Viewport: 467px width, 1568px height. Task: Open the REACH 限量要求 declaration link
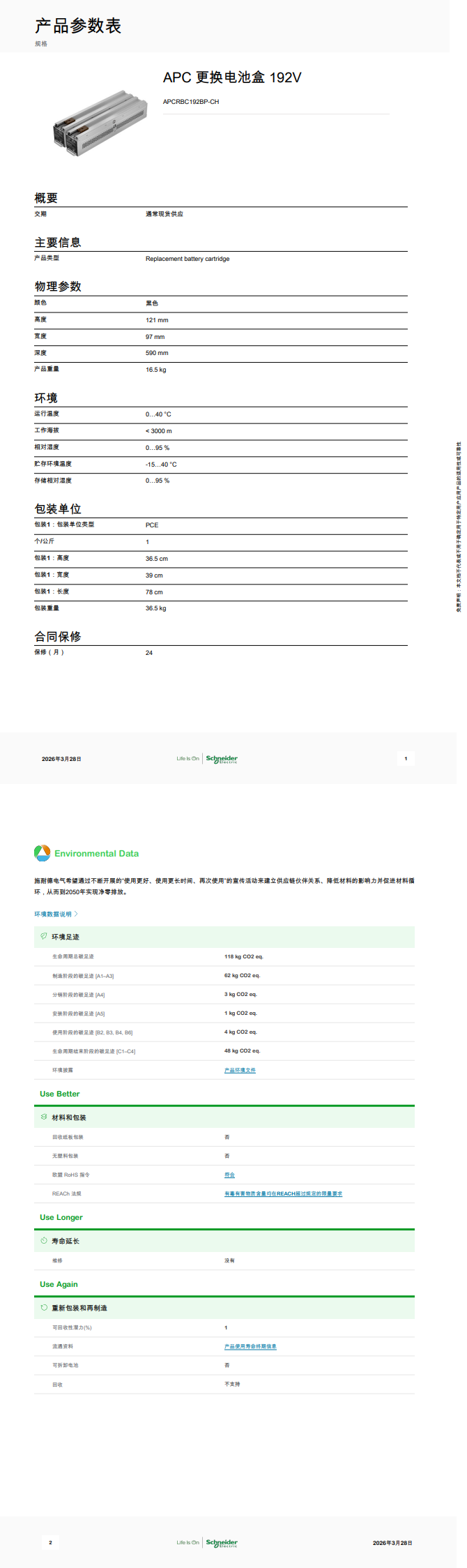pyautogui.click(x=283, y=1193)
